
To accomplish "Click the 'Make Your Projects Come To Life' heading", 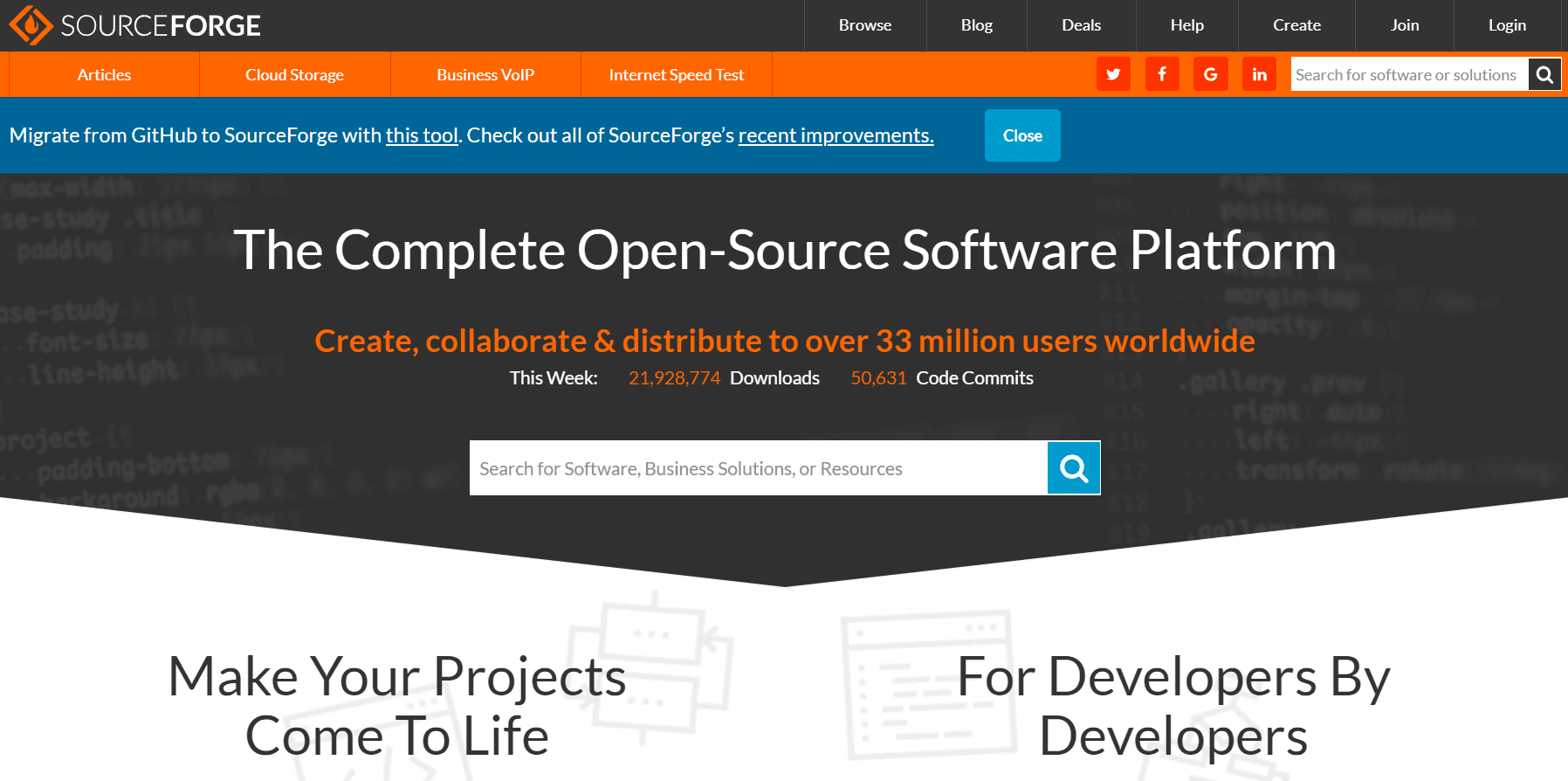I will (x=397, y=706).
